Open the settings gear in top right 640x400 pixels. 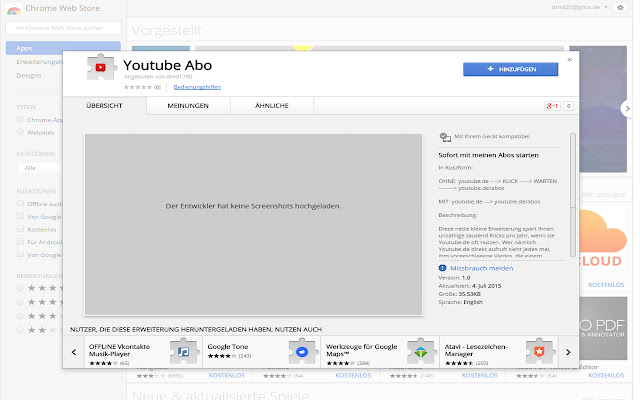(x=620, y=7)
